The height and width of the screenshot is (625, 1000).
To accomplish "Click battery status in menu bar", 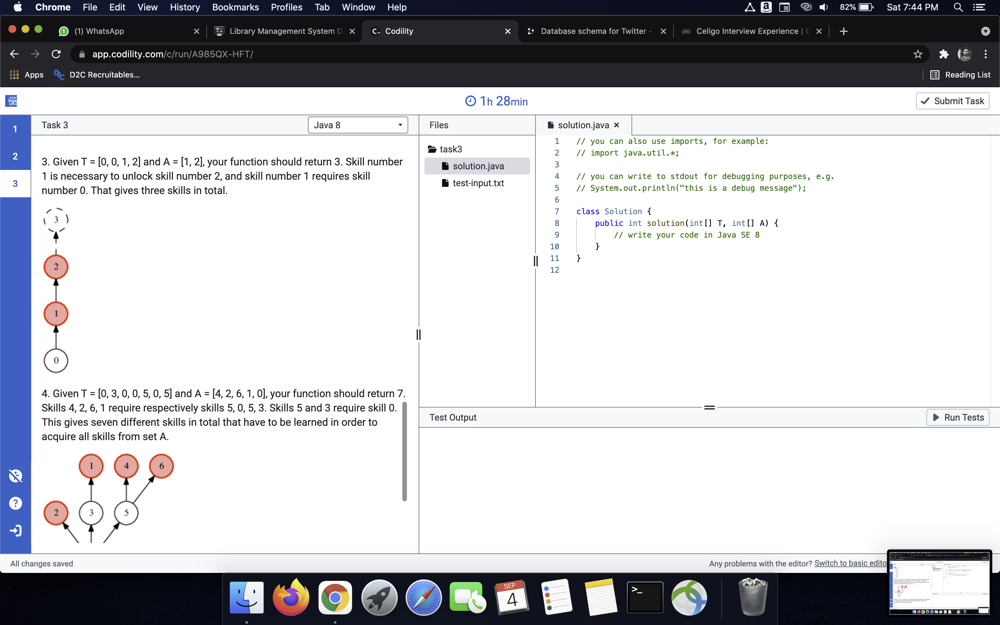I will pos(857,7).
